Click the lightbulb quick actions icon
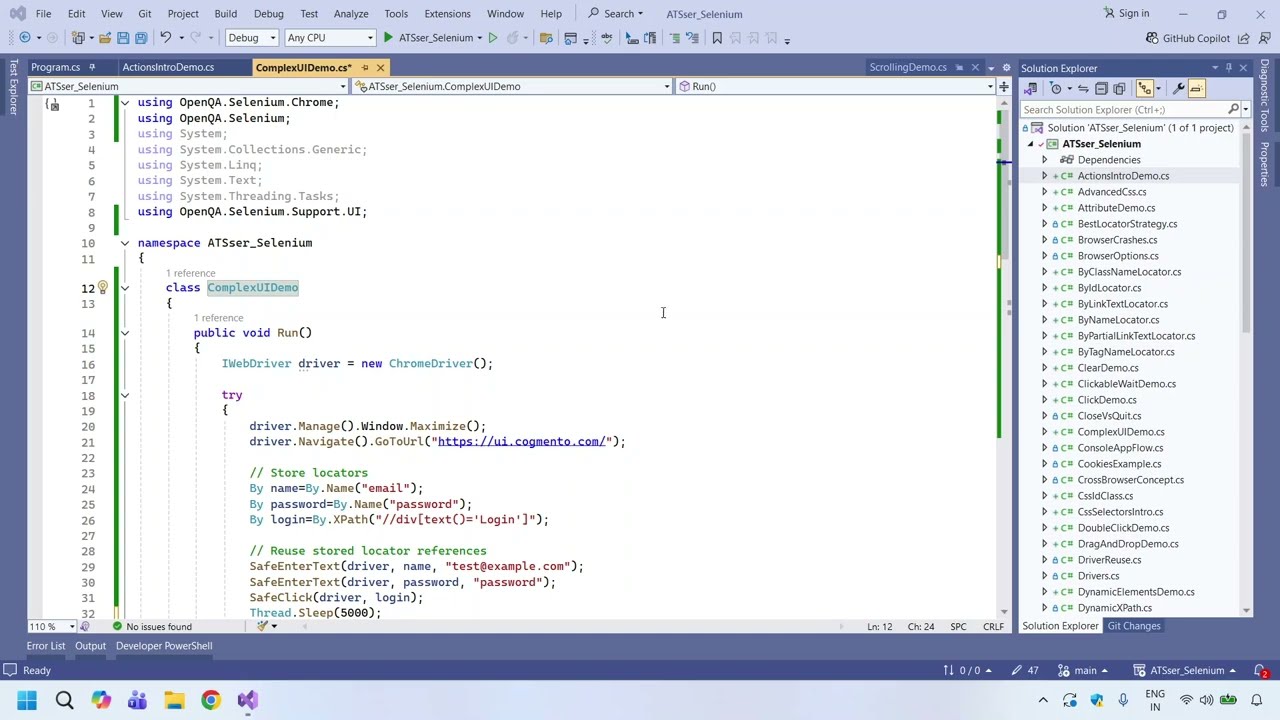Viewport: 1280px width, 720px height. pos(102,287)
